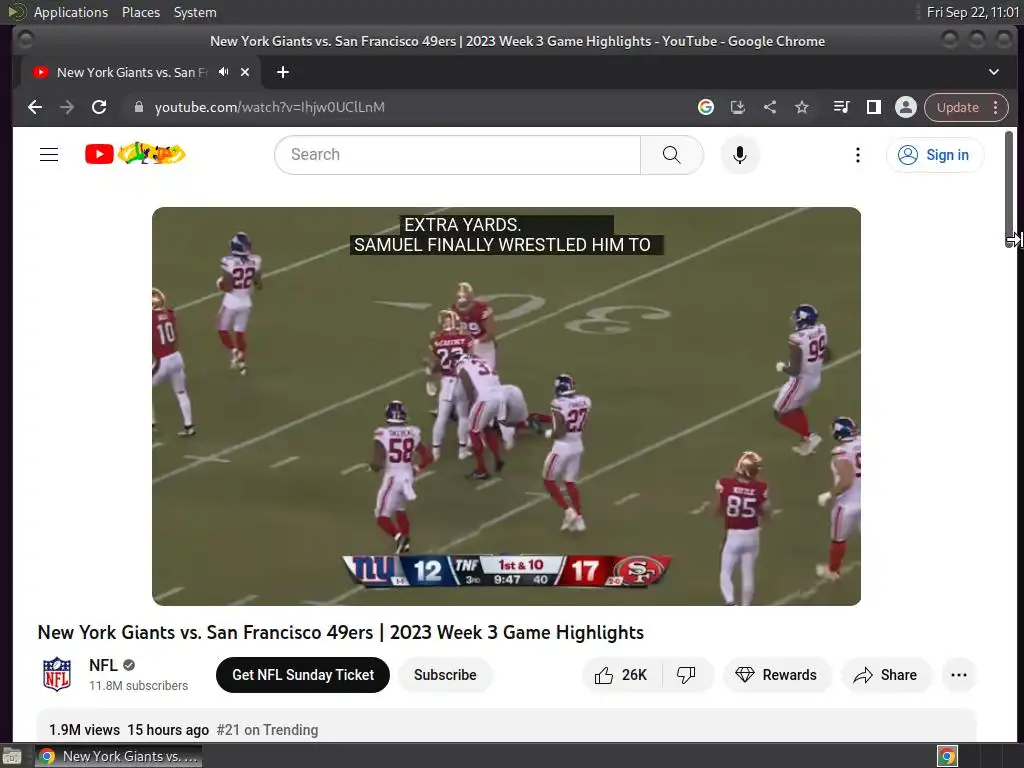Open the NFL channel avatar

[57, 674]
